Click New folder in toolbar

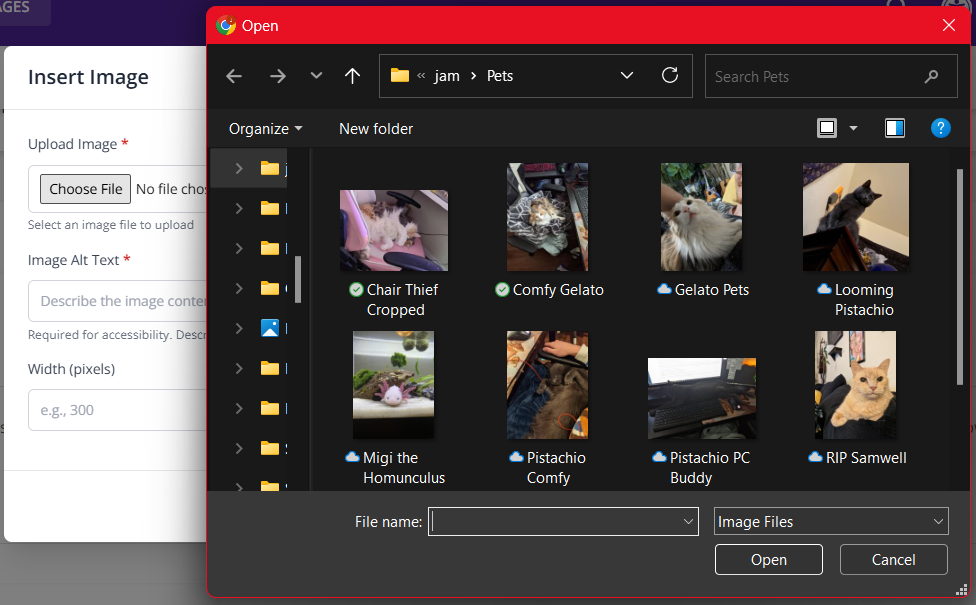tap(376, 128)
